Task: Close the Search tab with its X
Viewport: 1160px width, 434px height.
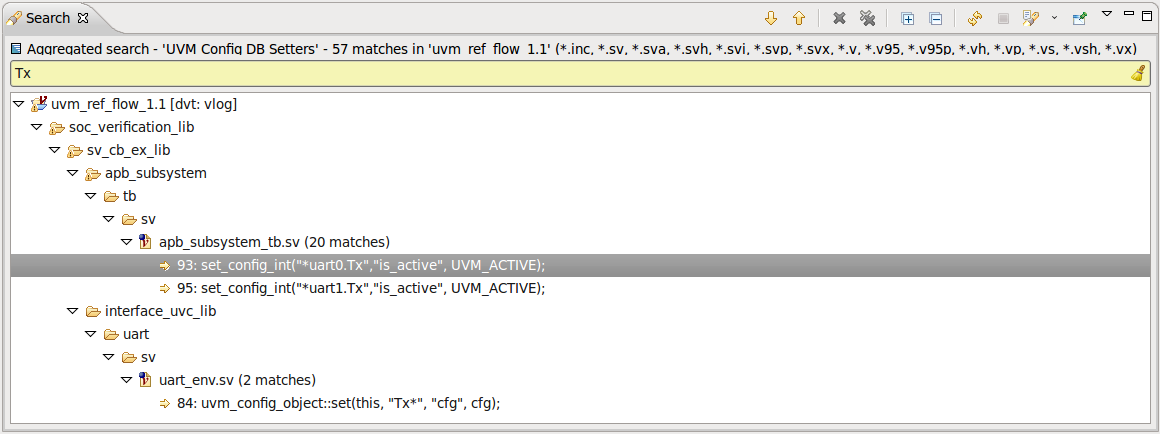Action: tap(82, 18)
